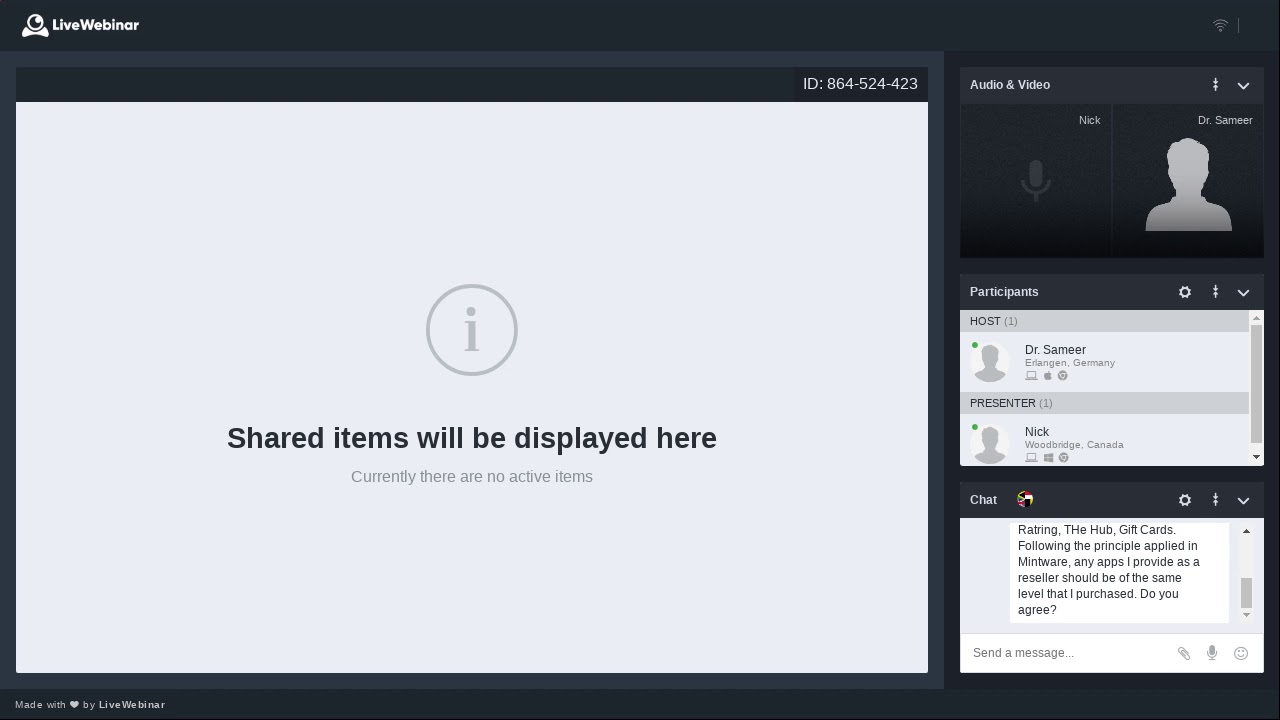Select Dr. Sameer's video tile
Screen dimensions: 1280x720
point(1188,181)
